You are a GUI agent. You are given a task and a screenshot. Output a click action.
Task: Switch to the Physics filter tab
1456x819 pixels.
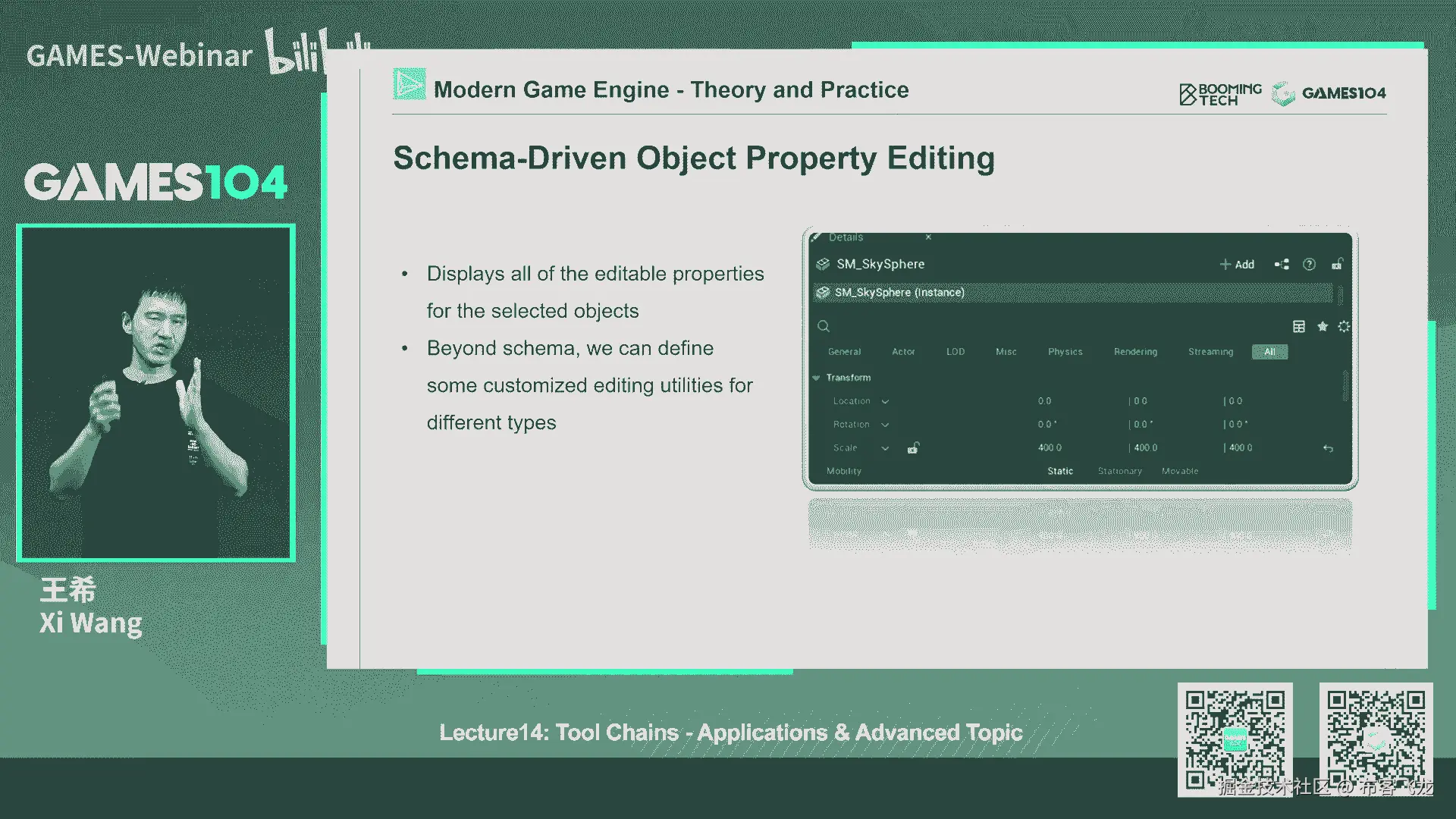pos(1065,352)
